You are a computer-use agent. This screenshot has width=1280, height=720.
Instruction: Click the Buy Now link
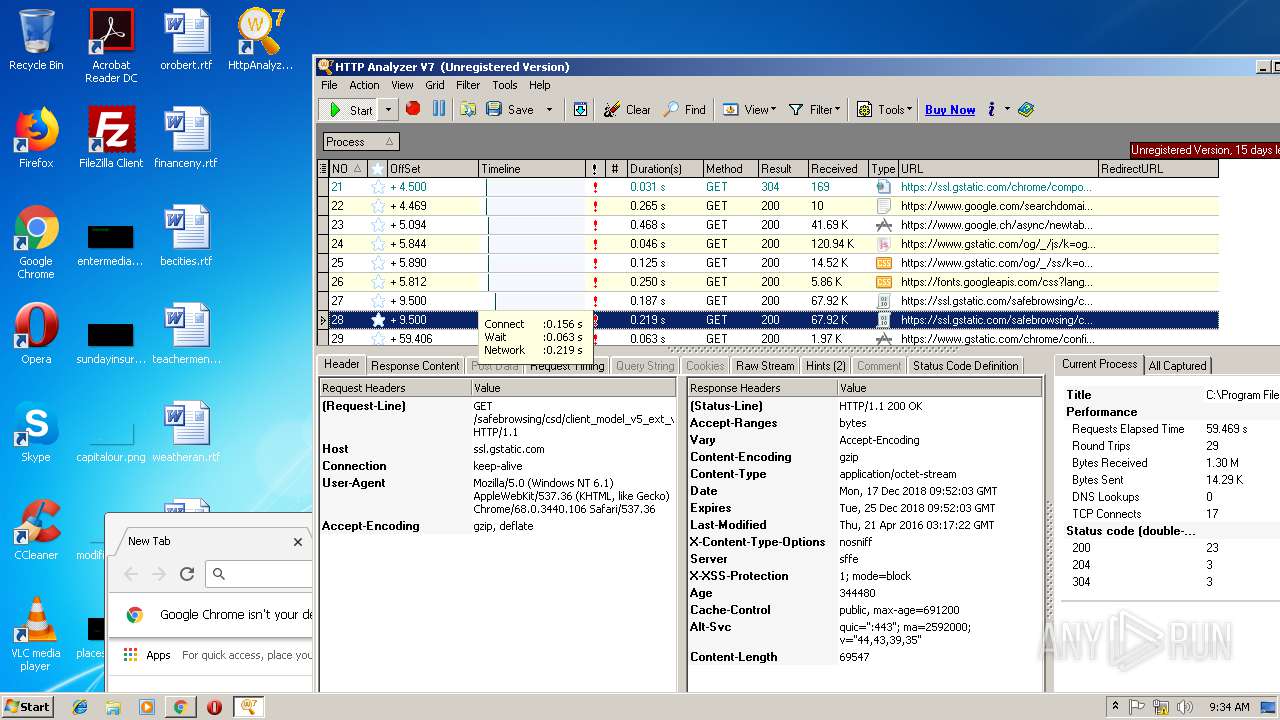(x=950, y=110)
